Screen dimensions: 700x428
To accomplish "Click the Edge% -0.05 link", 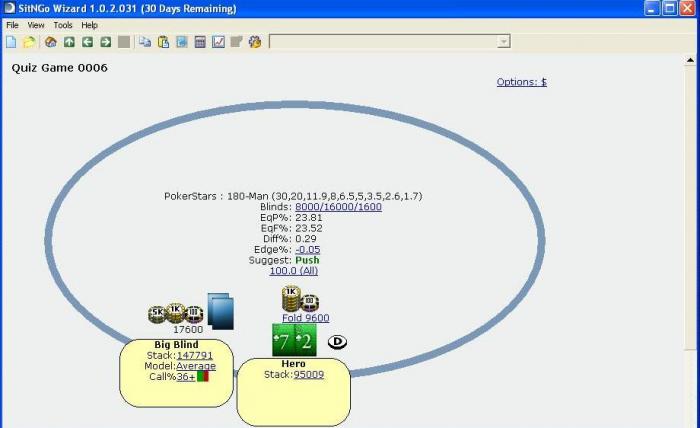I will point(308,249).
